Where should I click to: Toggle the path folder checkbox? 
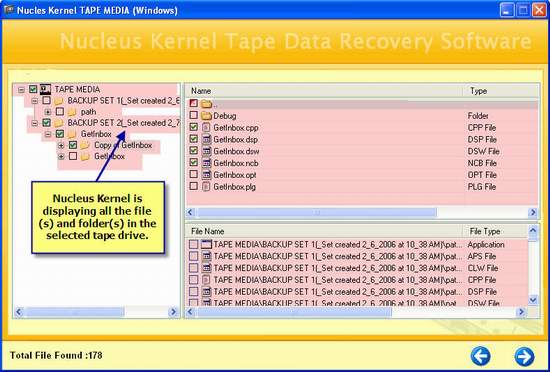click(60, 112)
